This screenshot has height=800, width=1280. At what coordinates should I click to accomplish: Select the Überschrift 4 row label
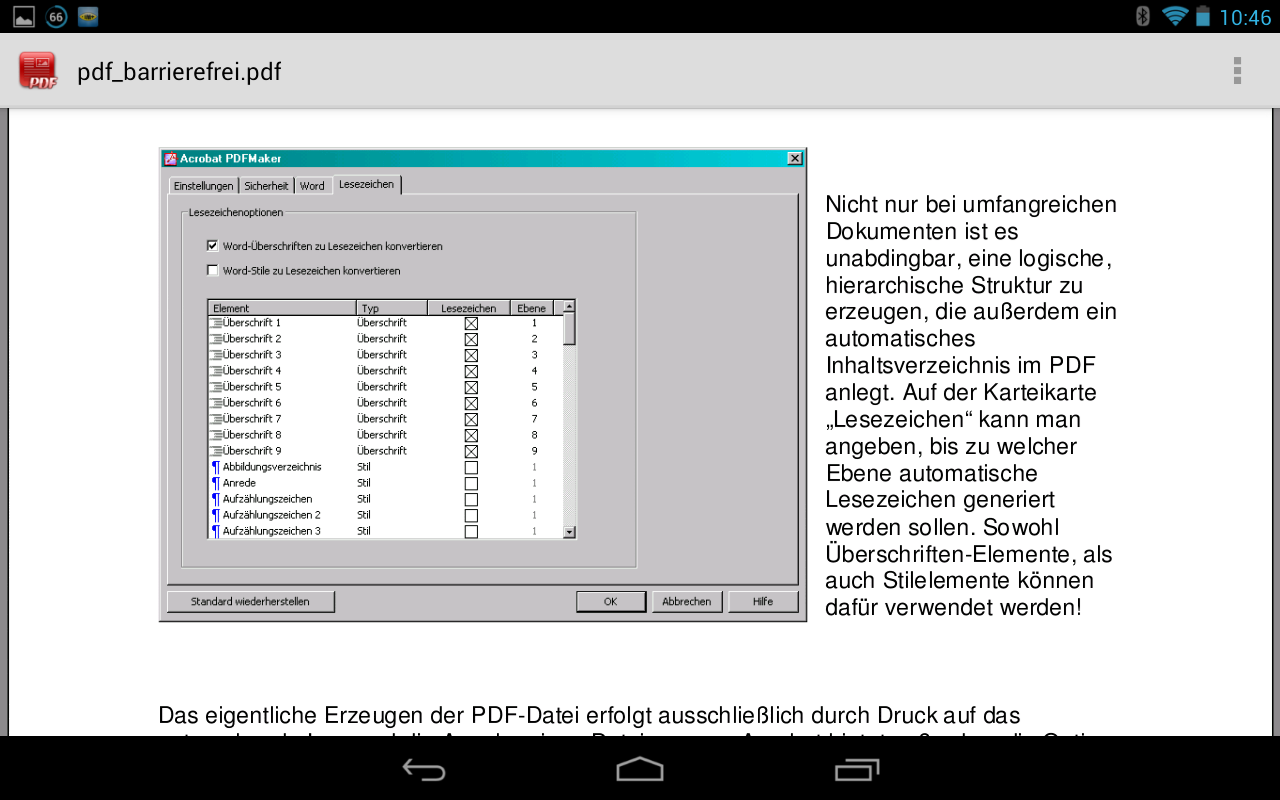[252, 371]
